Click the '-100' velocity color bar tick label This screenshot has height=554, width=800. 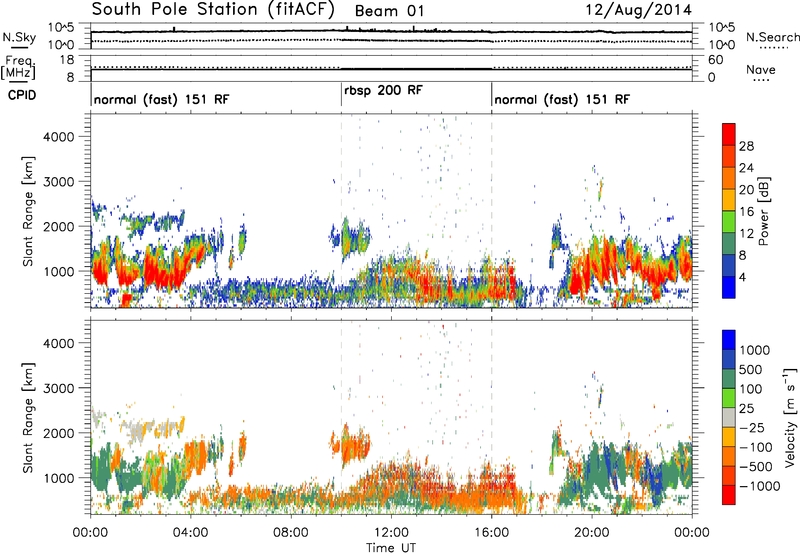[755, 447]
